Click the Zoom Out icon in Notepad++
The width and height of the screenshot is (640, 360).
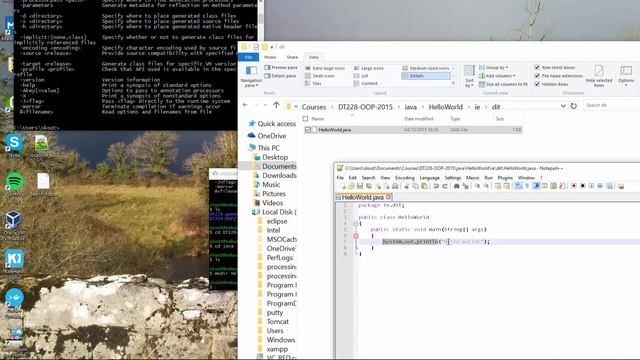[487, 186]
